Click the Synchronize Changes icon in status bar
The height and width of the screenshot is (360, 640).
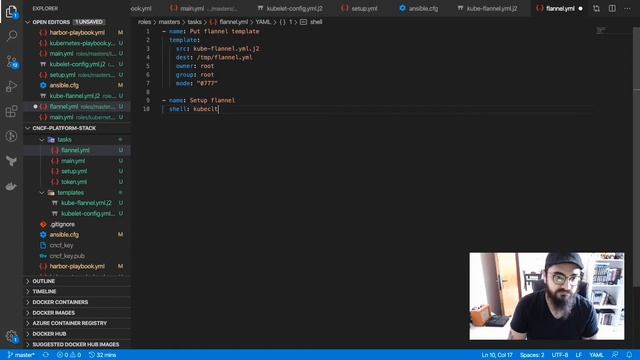coord(46,355)
